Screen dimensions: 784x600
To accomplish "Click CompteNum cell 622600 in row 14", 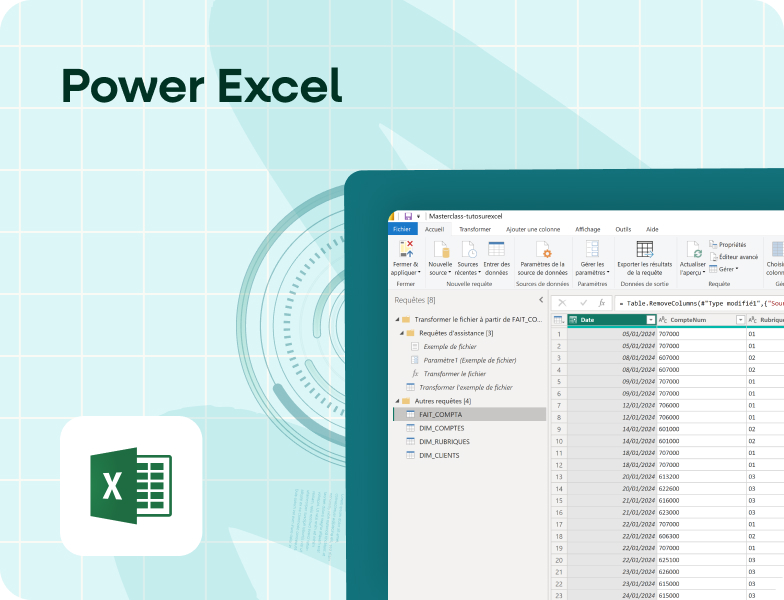I will click(x=702, y=488).
